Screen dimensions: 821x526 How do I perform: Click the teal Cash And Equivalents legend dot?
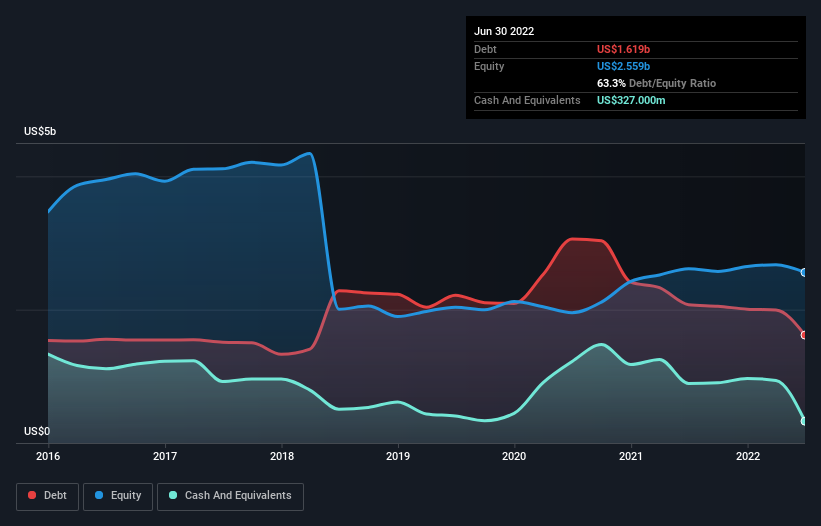click(x=173, y=495)
